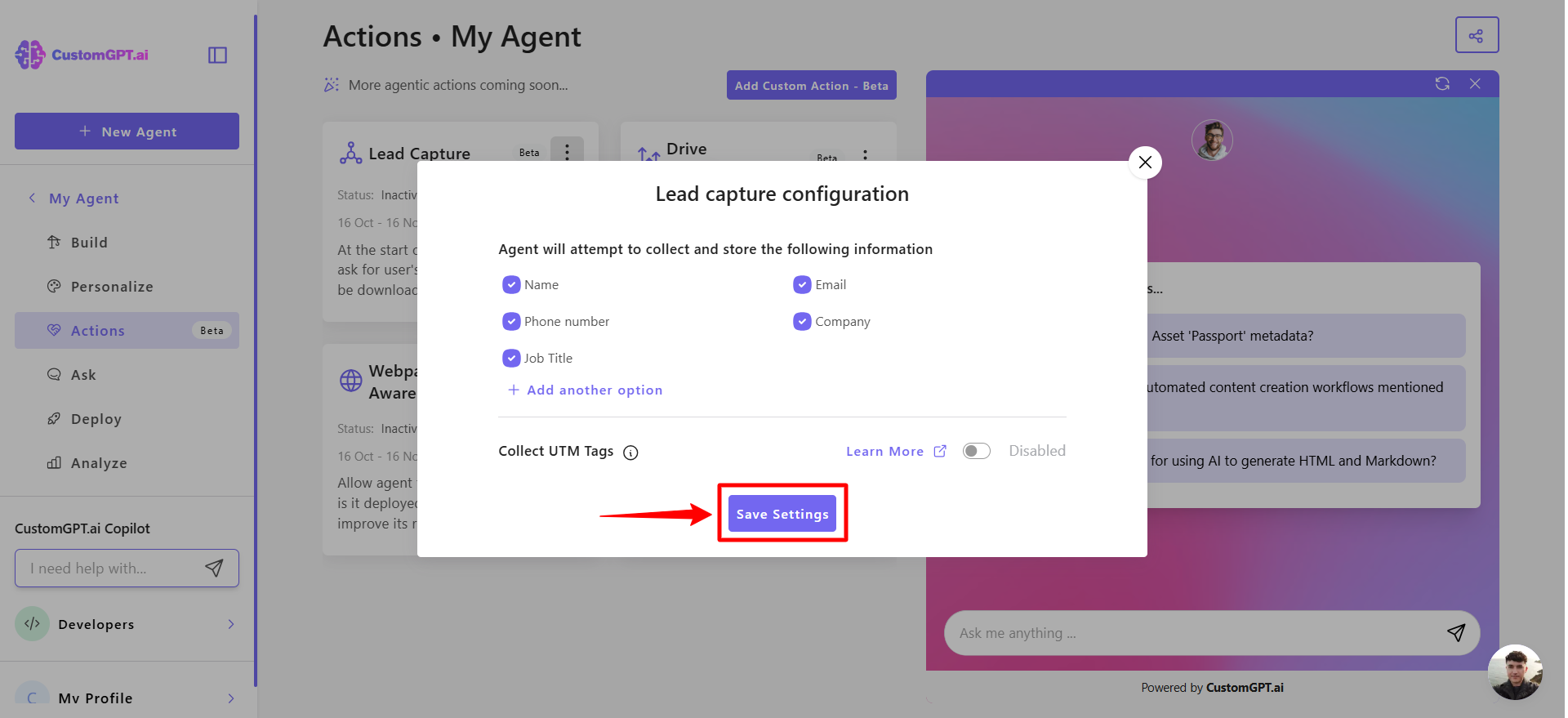Uncheck the Name checkbox
This screenshot has width=1568, height=718.
pyautogui.click(x=511, y=284)
